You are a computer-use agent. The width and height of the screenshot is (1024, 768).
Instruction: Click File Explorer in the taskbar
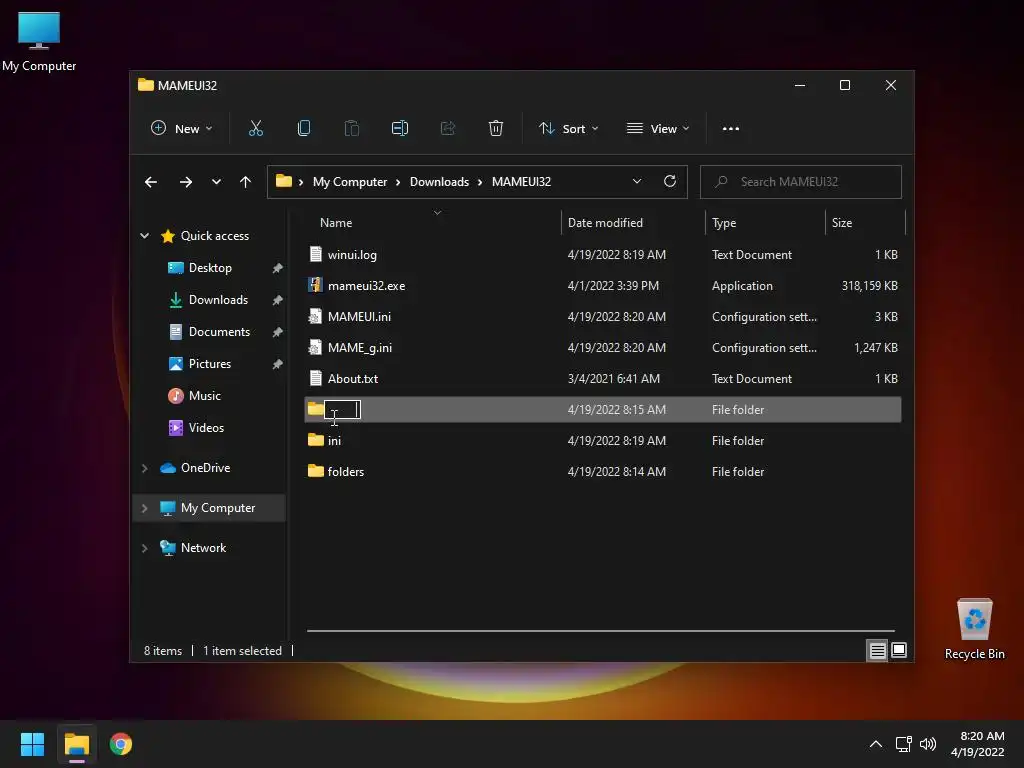[x=76, y=744]
